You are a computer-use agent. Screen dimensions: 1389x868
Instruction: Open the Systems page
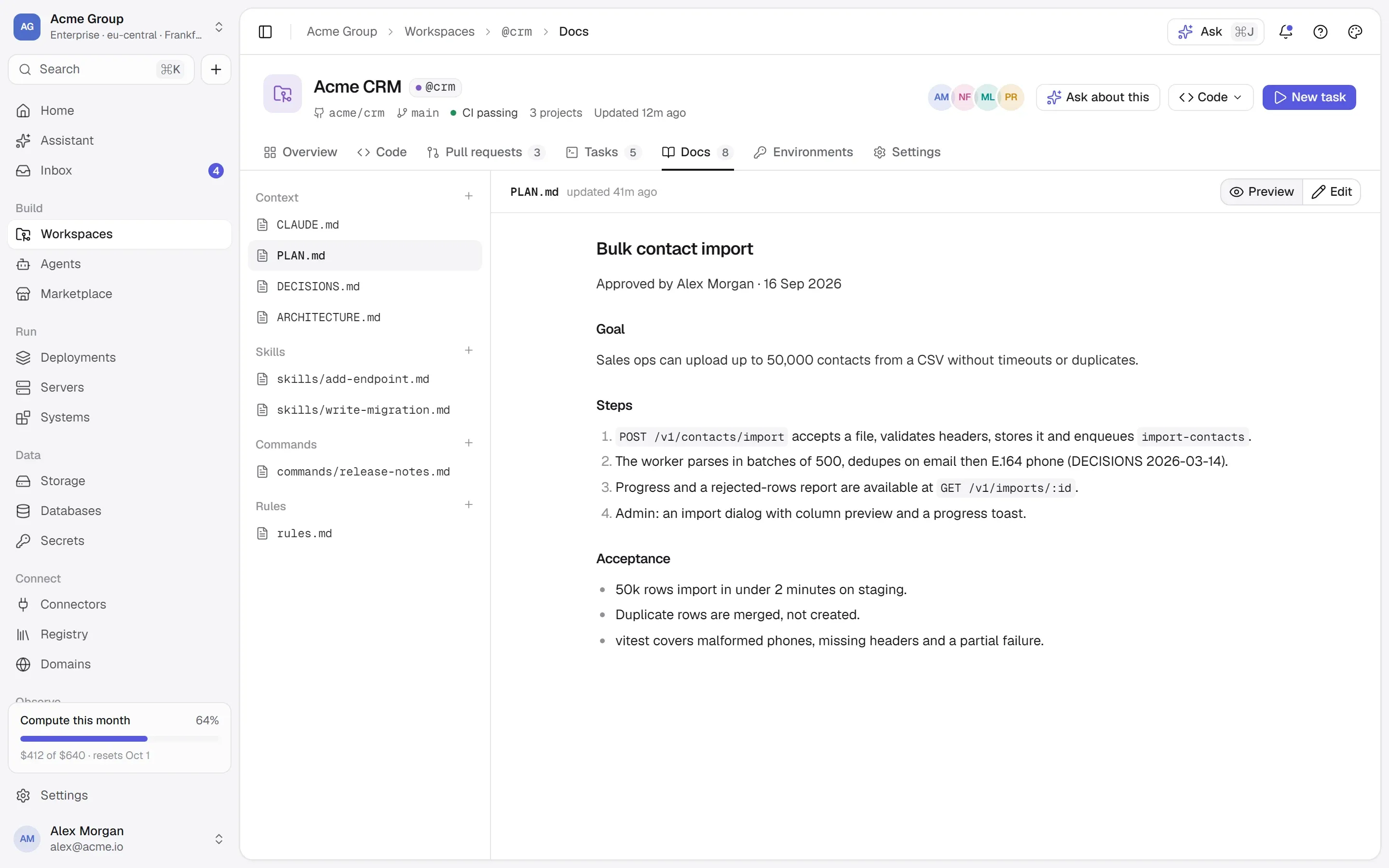[120, 417]
